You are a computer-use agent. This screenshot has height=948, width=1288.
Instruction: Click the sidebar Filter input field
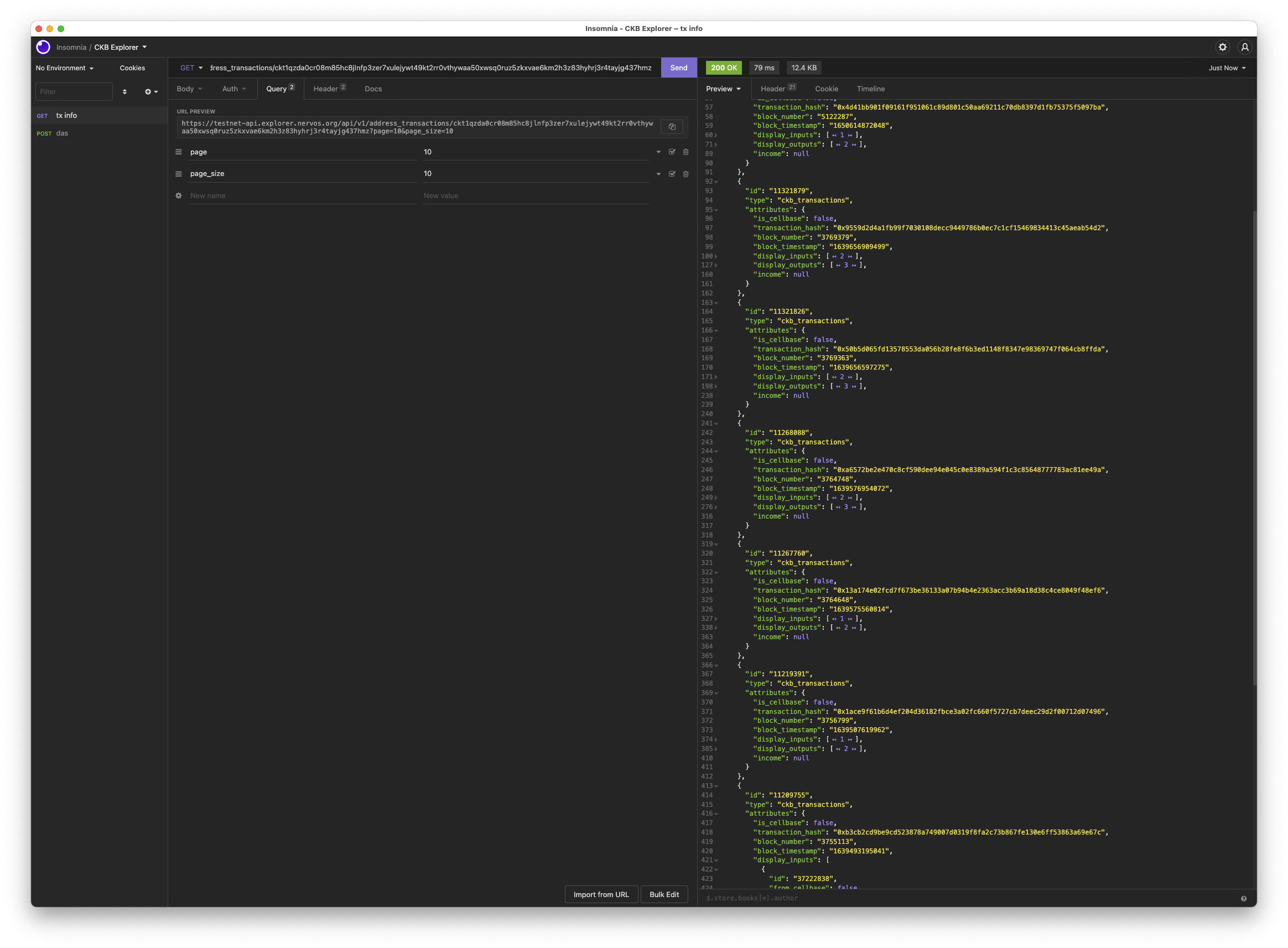click(74, 92)
